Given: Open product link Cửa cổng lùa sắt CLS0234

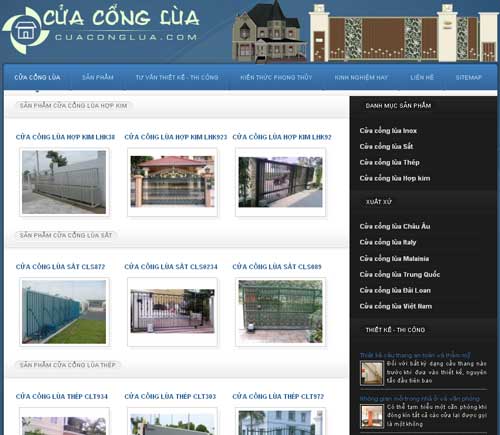Looking at the screenshot, I should point(171,267).
